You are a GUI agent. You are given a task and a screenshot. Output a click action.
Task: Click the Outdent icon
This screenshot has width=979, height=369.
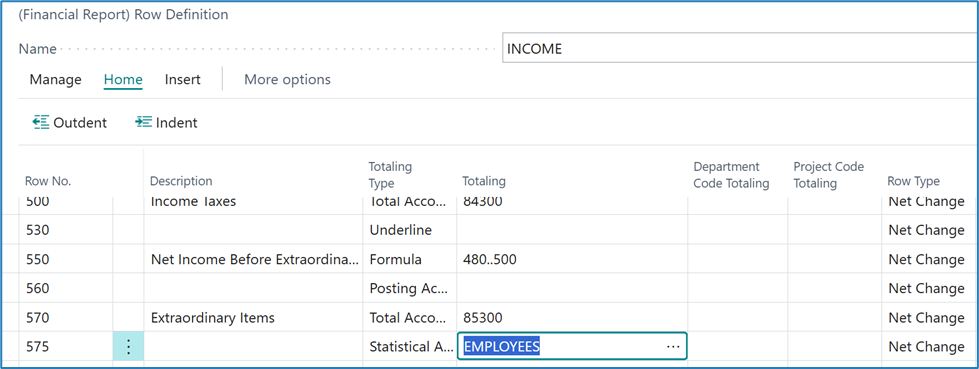click(x=41, y=122)
